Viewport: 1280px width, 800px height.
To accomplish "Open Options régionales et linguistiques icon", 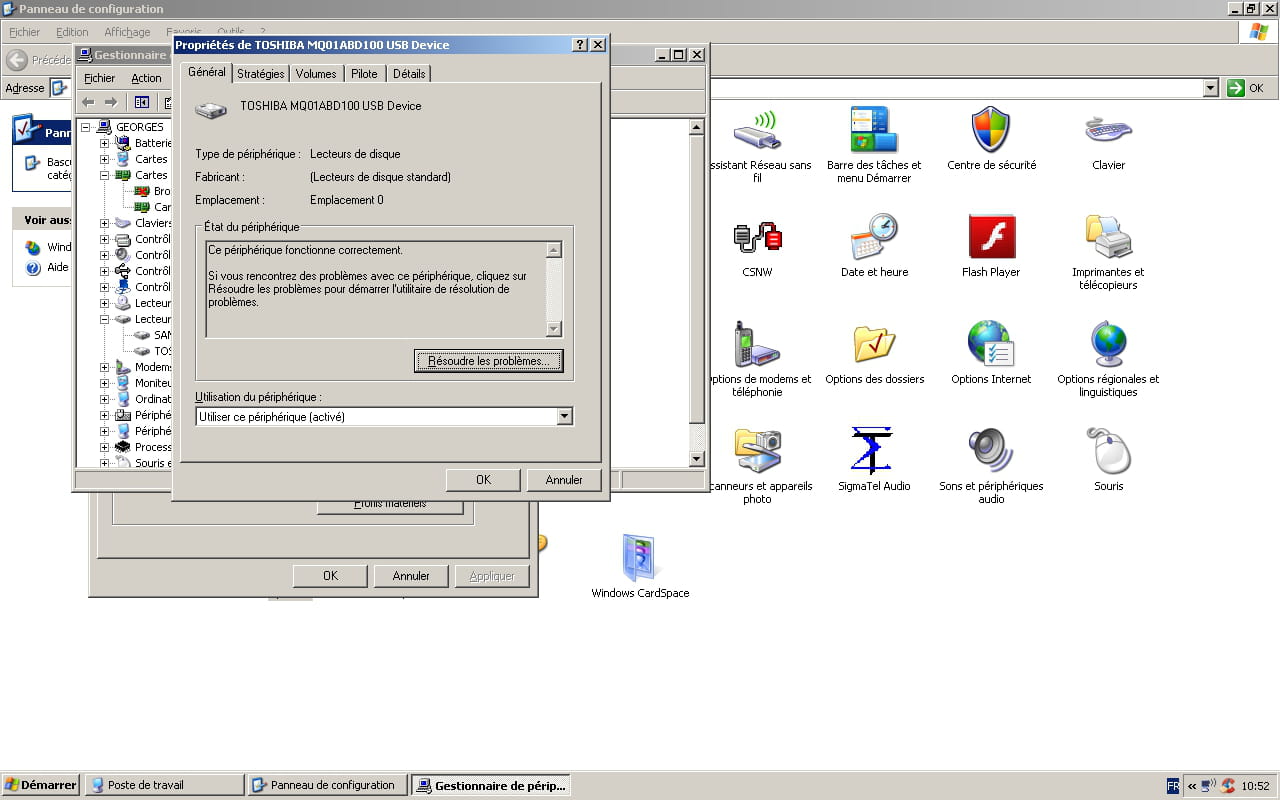I will tap(1108, 344).
